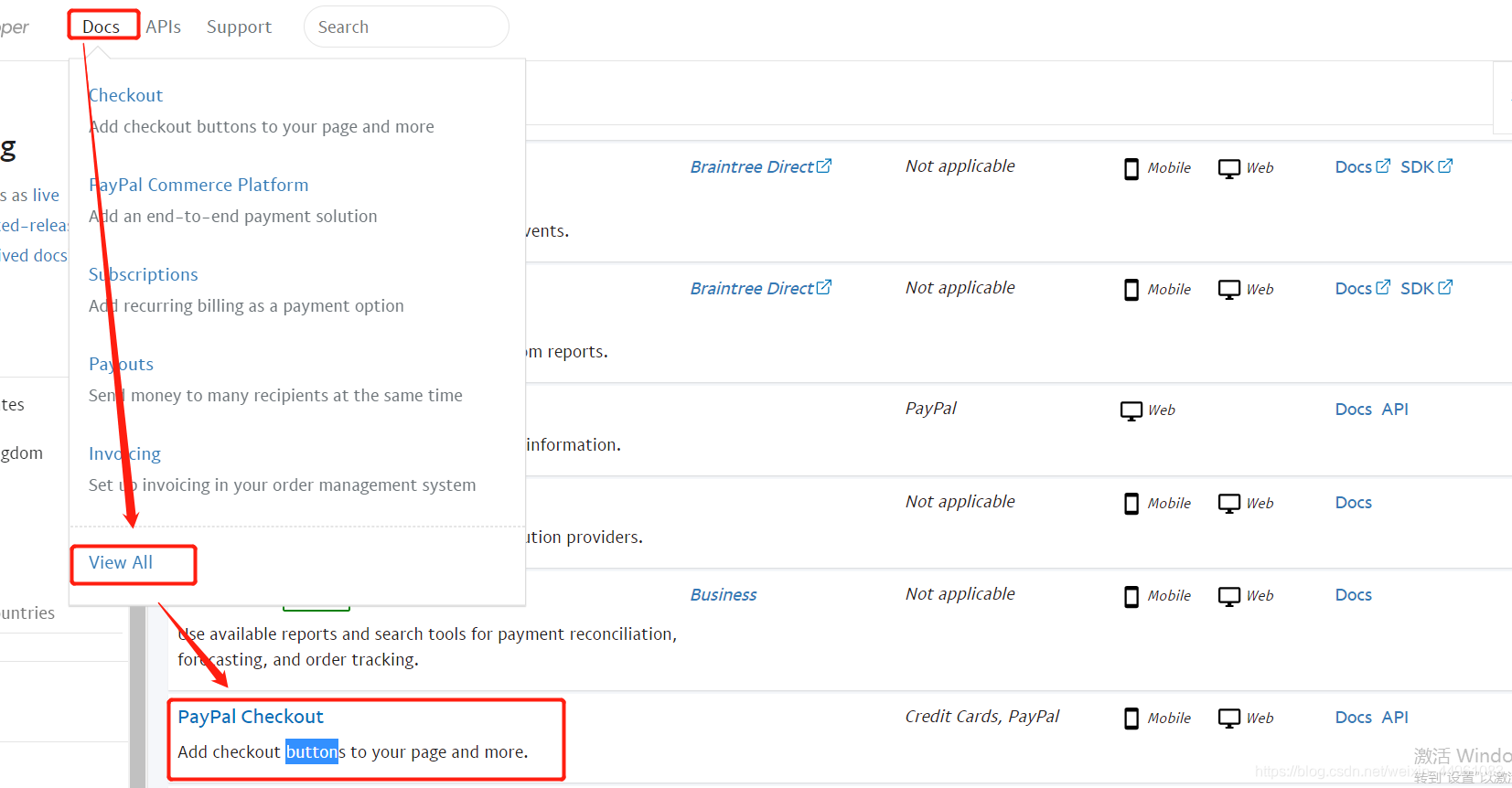Open the Business link

(724, 594)
